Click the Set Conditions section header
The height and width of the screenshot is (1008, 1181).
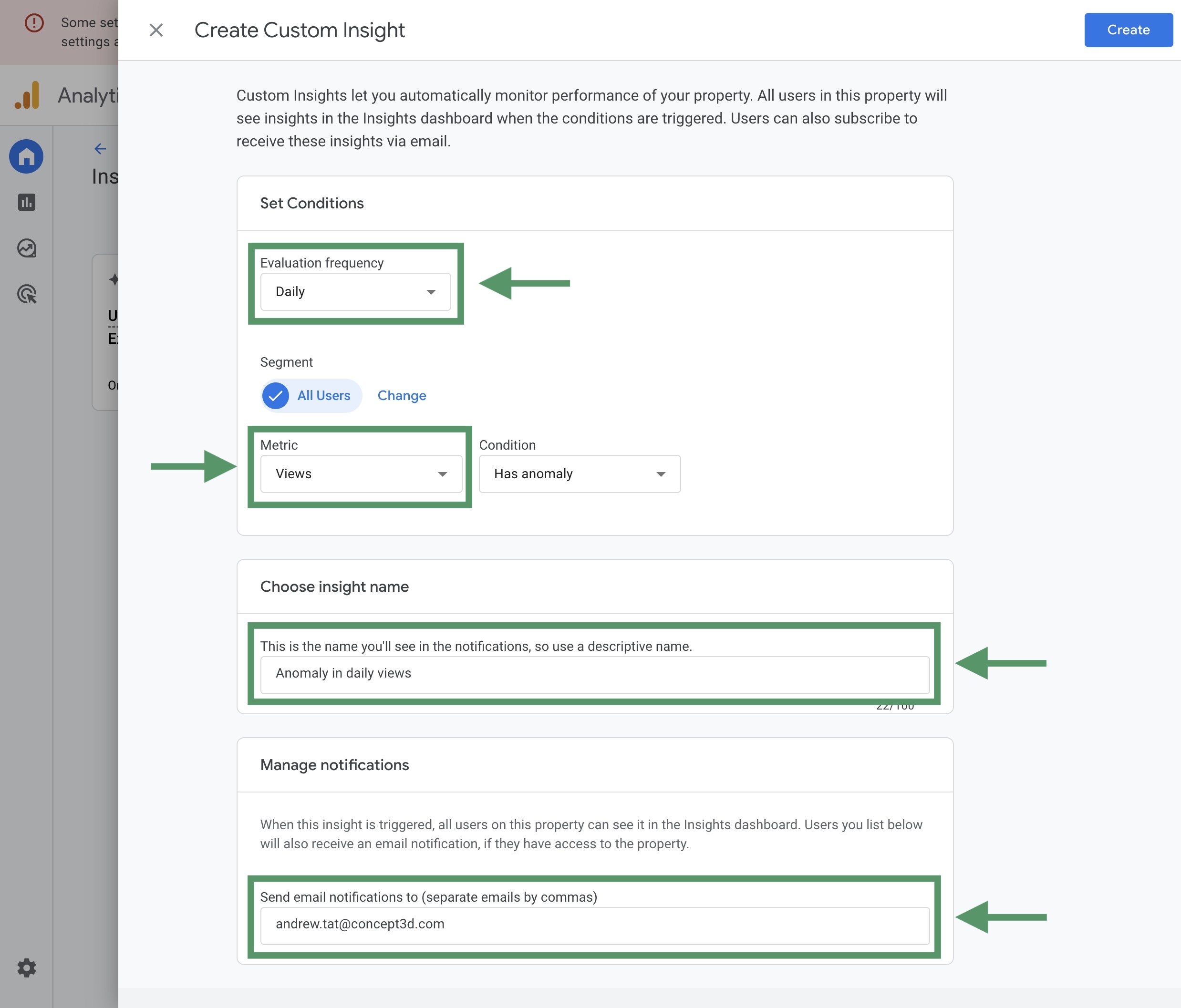tap(312, 203)
